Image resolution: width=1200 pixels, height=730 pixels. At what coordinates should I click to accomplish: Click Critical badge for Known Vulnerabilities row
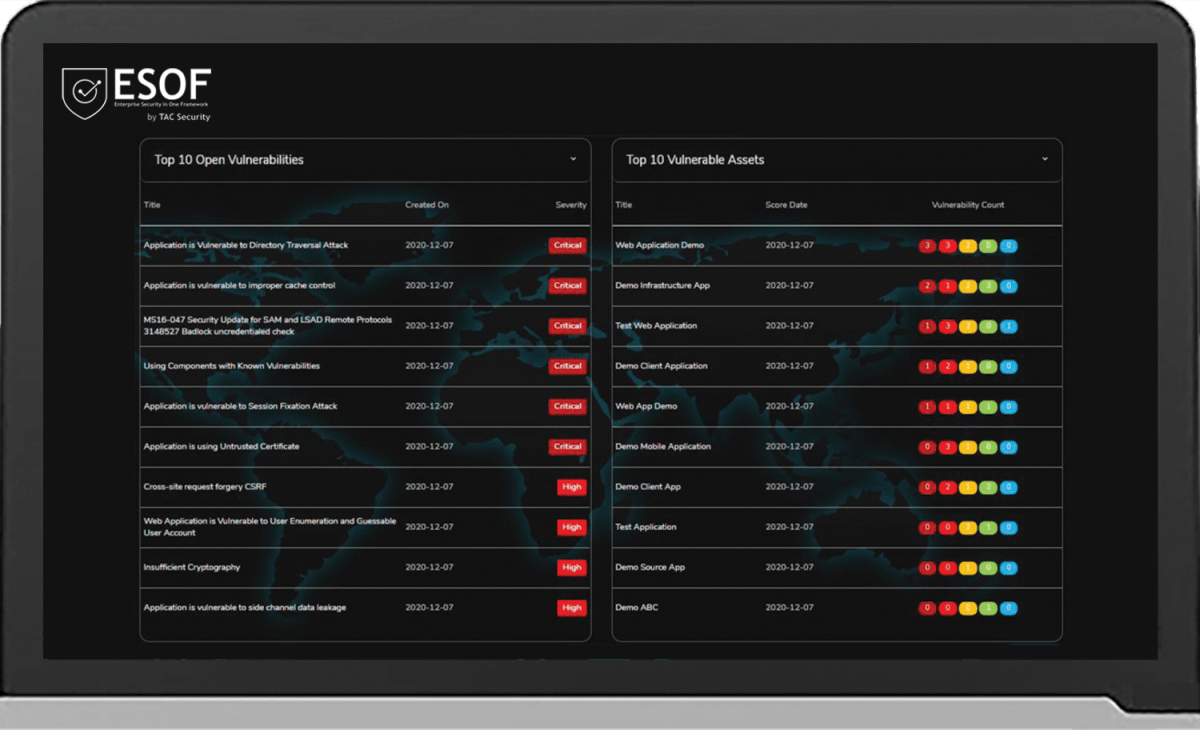pos(568,366)
